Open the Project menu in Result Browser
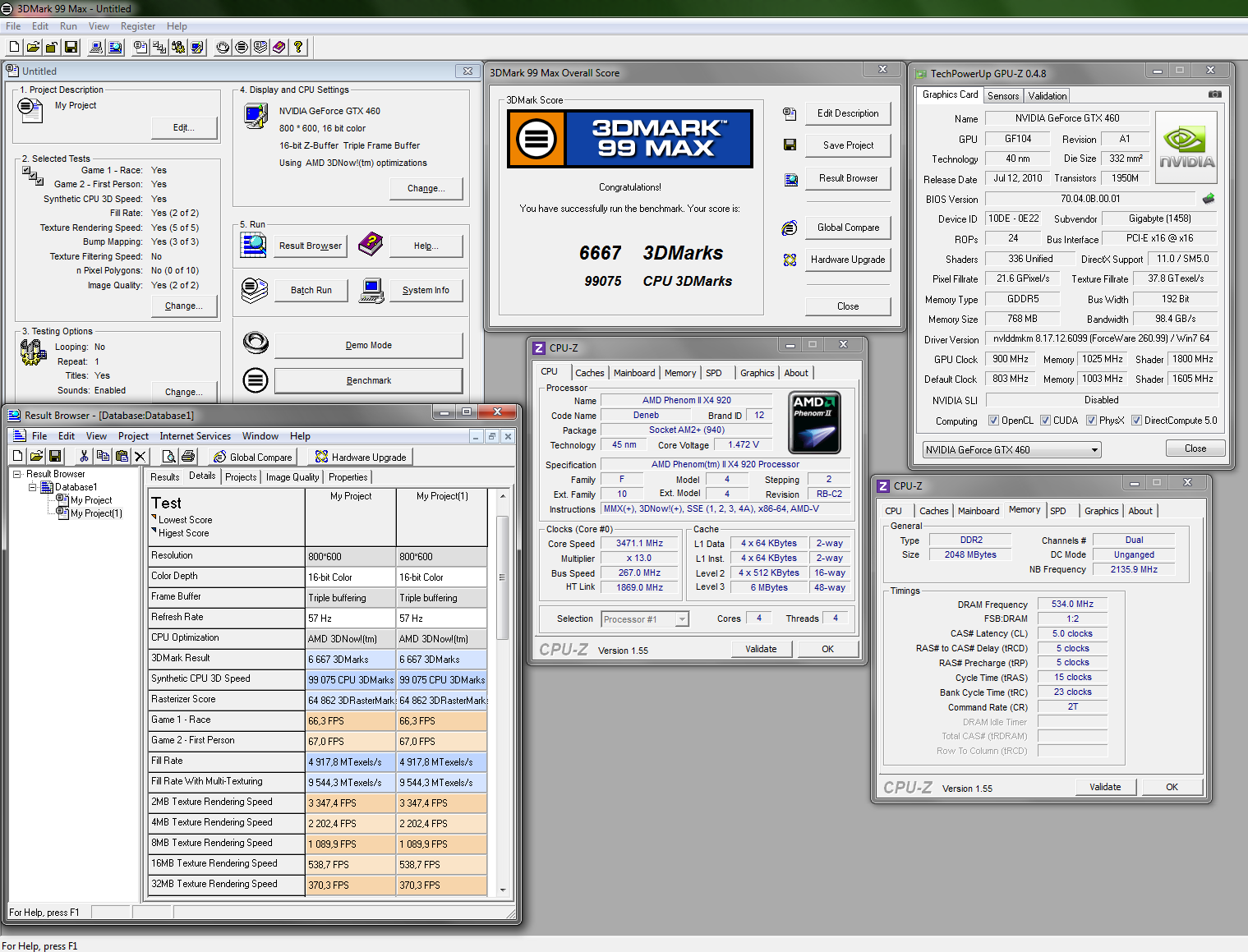The width and height of the screenshot is (1248, 952). pyautogui.click(x=133, y=436)
